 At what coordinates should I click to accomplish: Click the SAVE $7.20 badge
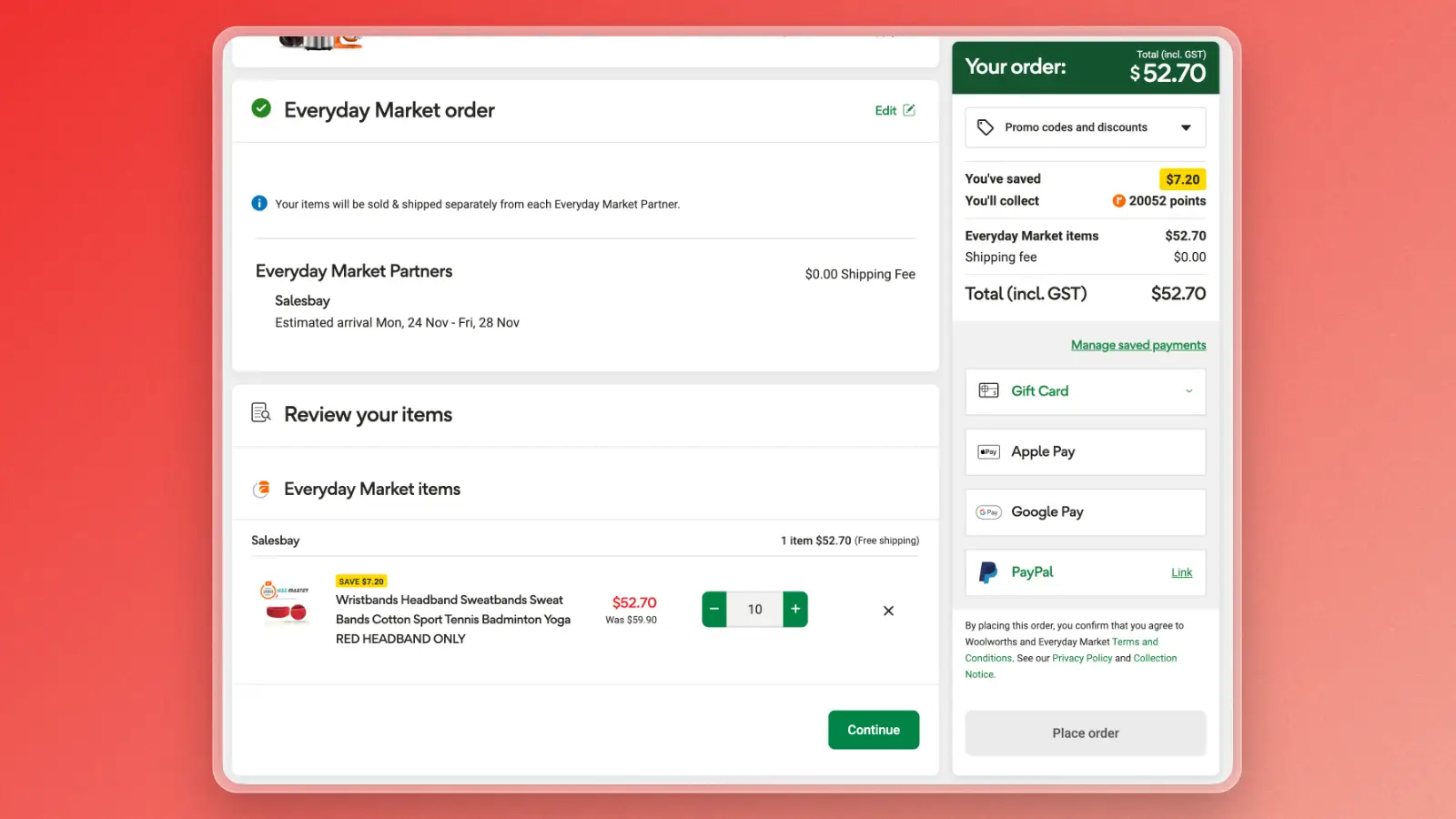coord(361,581)
